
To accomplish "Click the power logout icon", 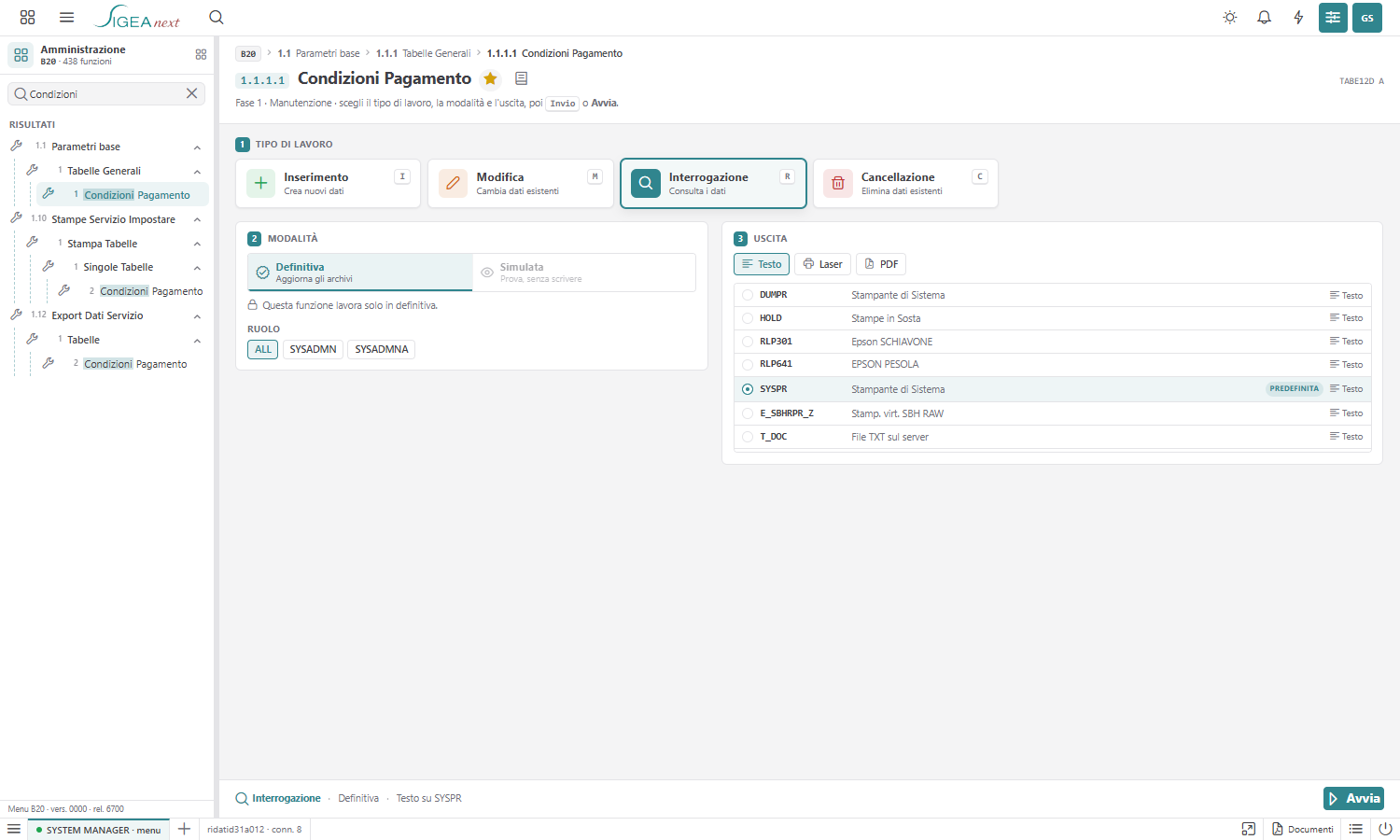I will click(1385, 829).
